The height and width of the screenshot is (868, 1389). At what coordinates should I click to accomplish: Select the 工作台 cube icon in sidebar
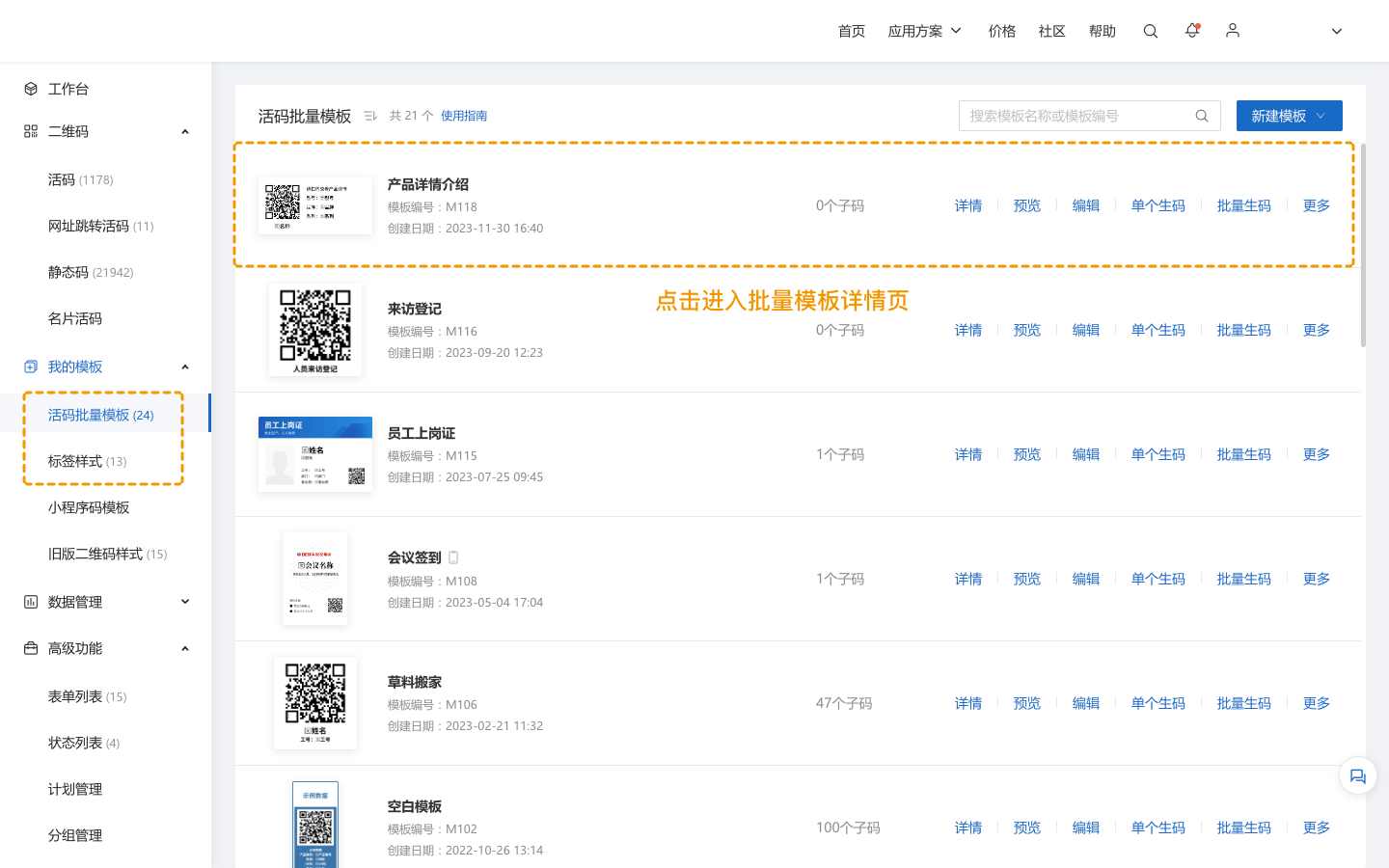point(30,88)
